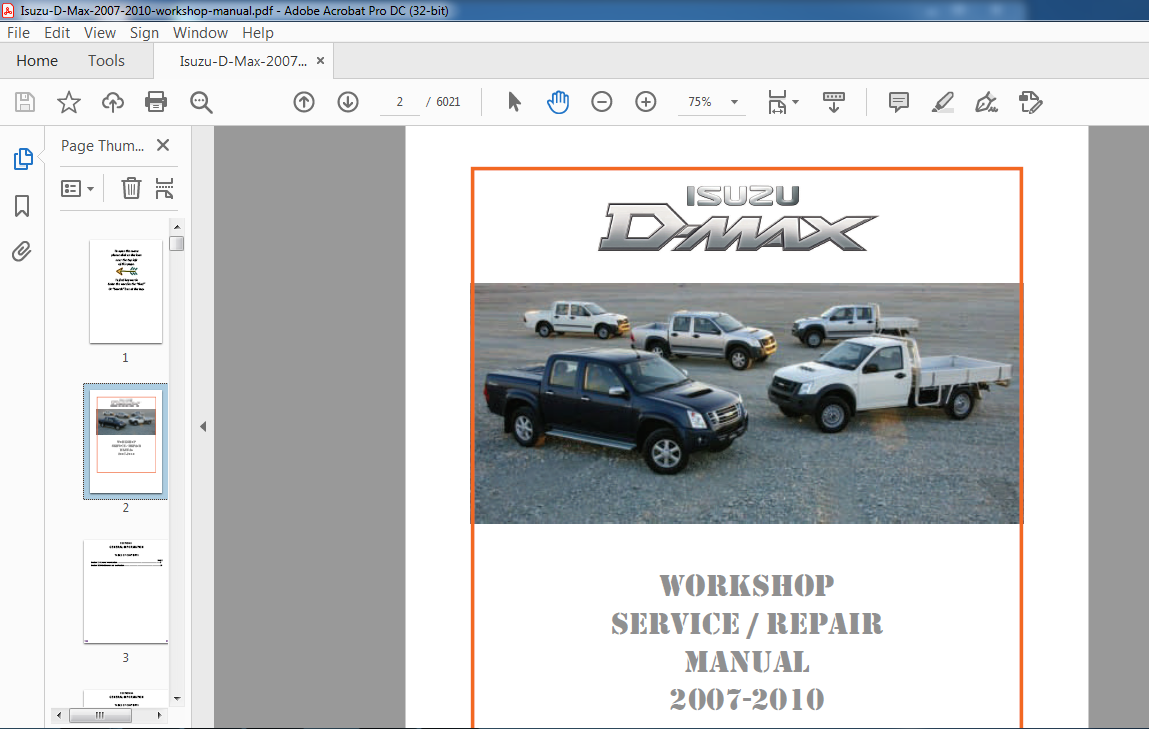
Task: Open the File menu
Action: pos(18,33)
